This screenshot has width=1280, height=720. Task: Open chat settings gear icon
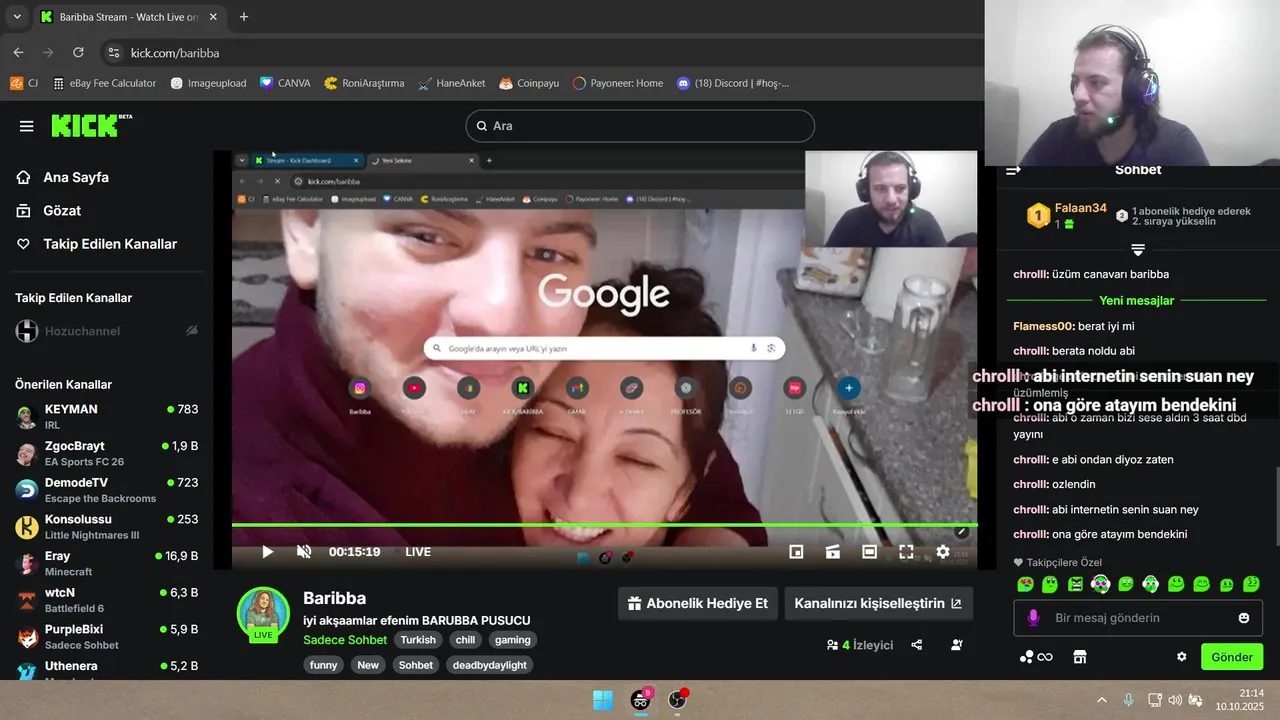(x=1181, y=657)
